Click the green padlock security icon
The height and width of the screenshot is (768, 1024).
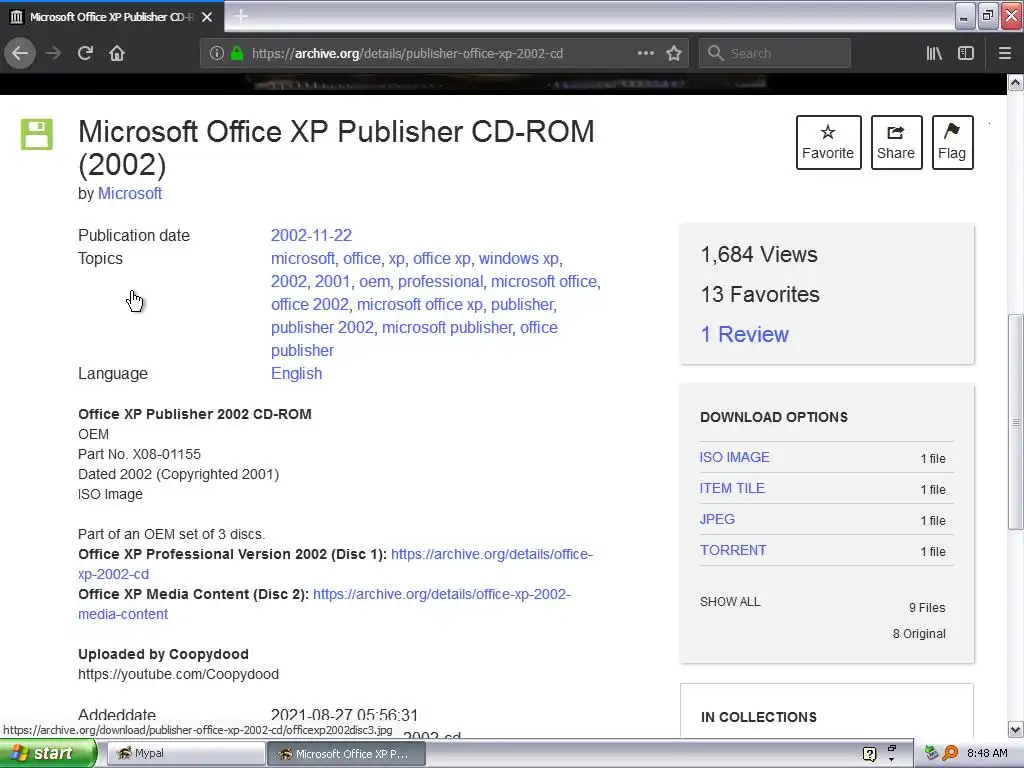pyautogui.click(x=237, y=54)
